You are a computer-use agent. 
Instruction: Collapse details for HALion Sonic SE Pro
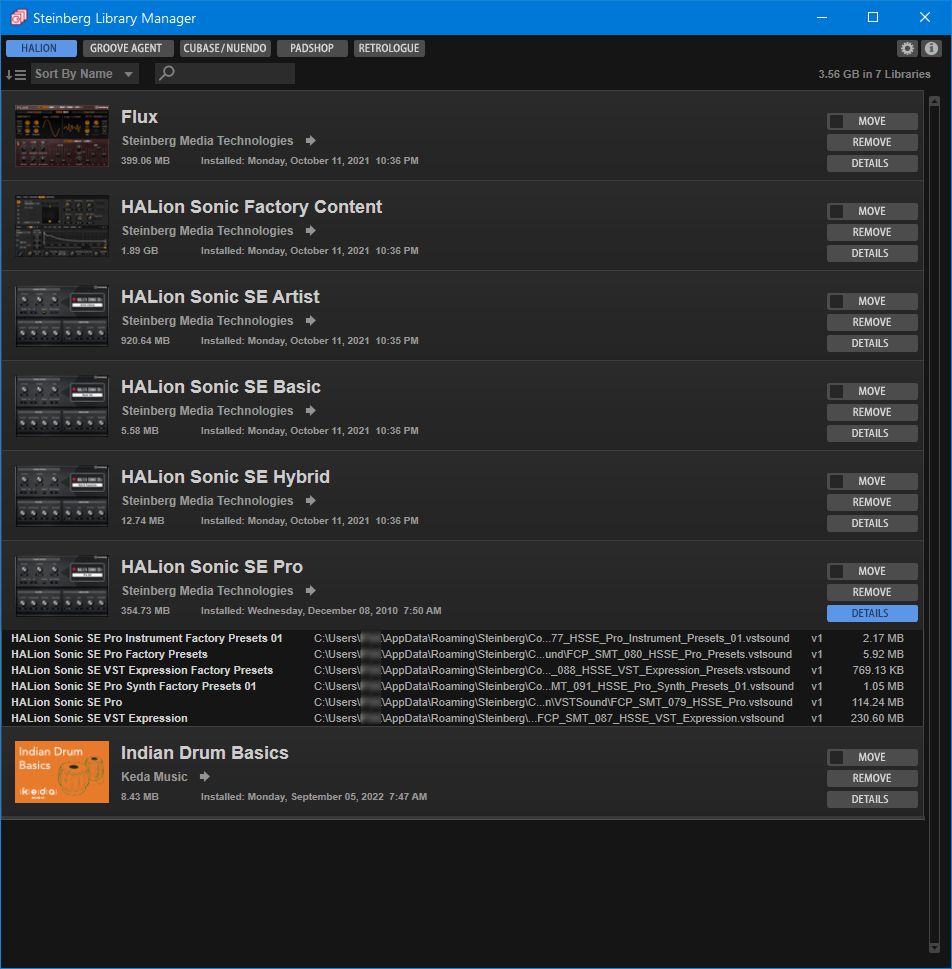tap(872, 614)
